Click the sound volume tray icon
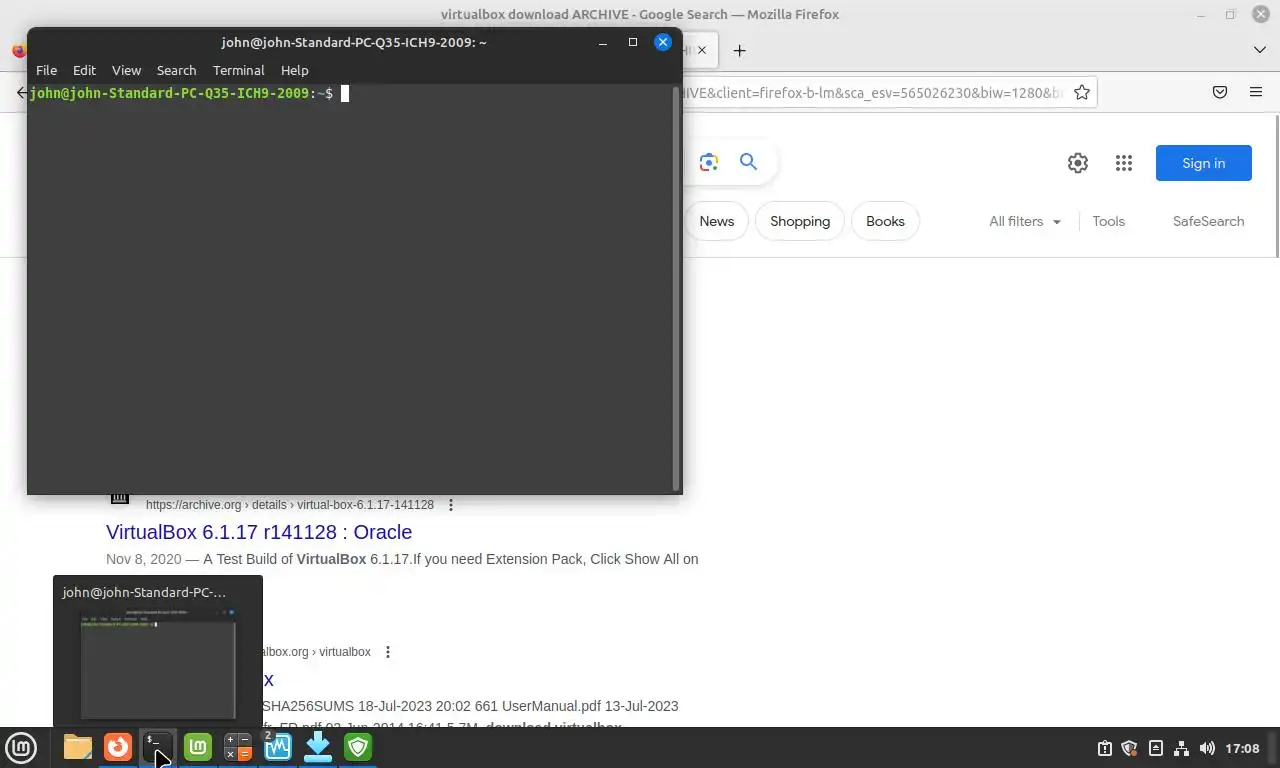 pos(1207,748)
